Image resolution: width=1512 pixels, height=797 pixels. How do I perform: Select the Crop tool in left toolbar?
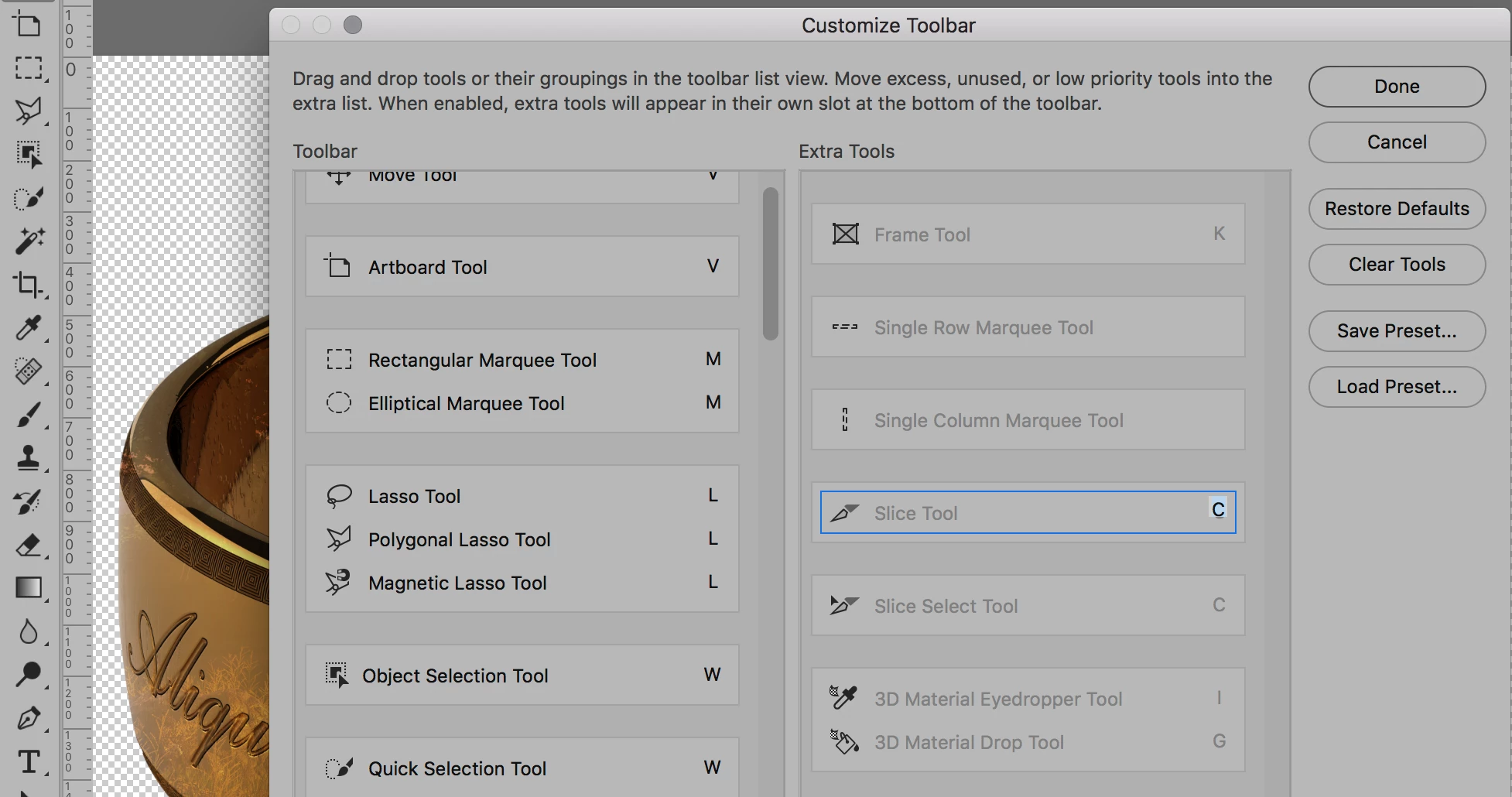[x=29, y=285]
